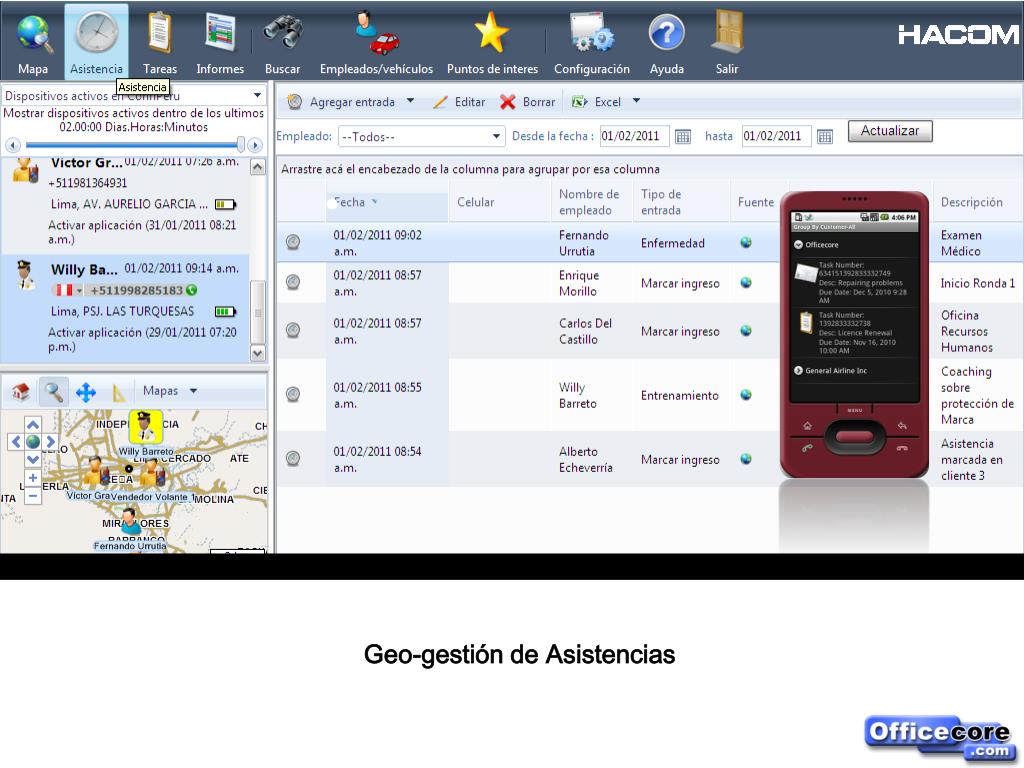The width and height of the screenshot is (1024, 768).
Task: Click the Borrar button
Action: pos(528,102)
